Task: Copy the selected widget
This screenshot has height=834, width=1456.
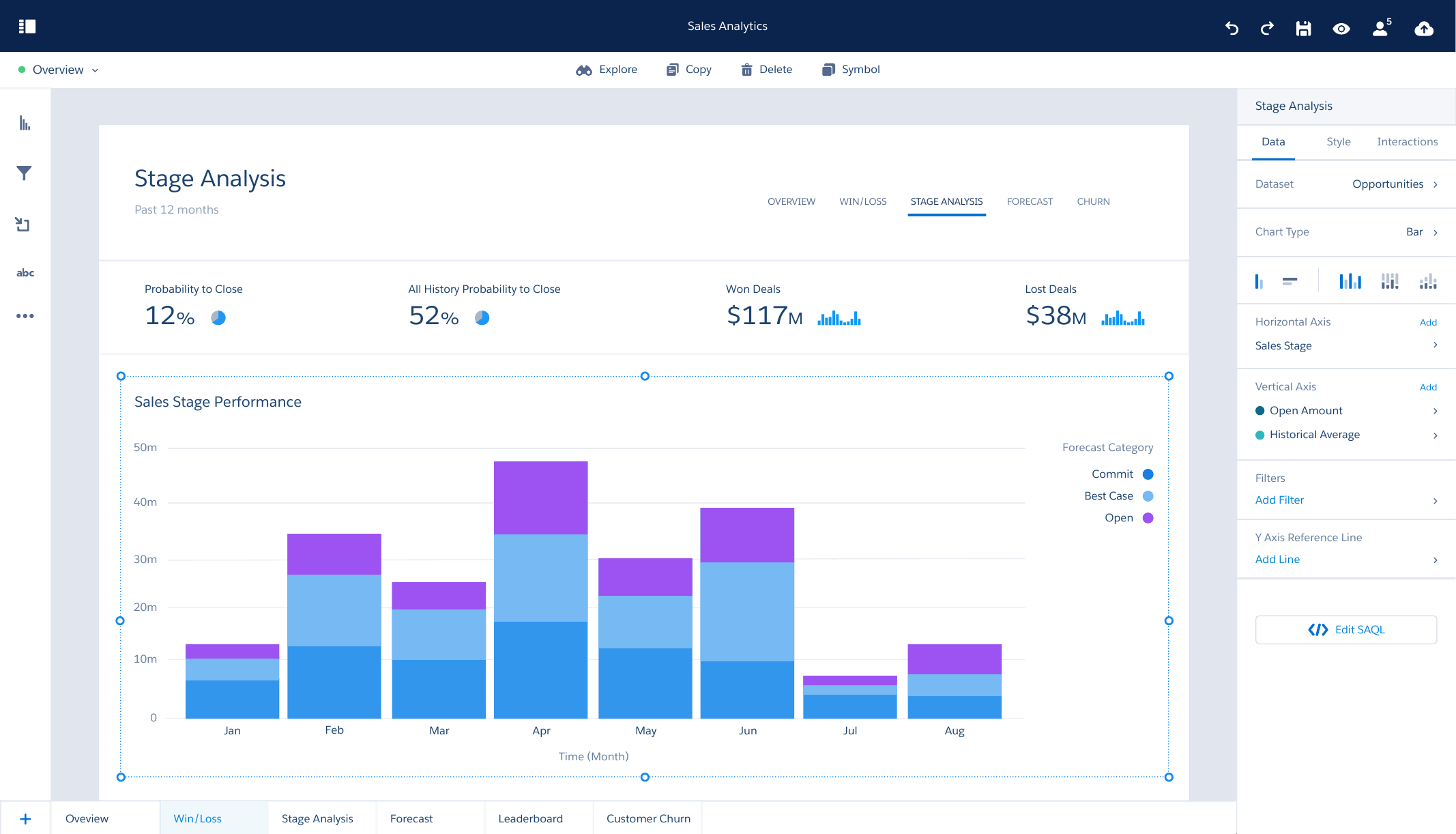Action: [688, 70]
